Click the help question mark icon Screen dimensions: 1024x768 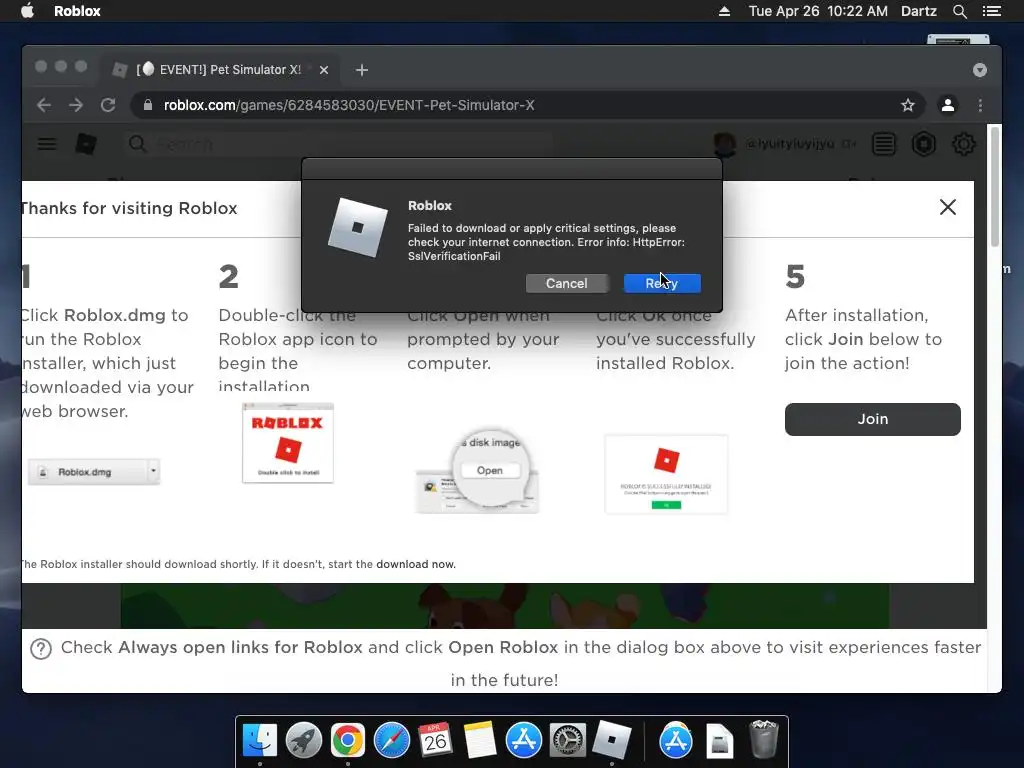pos(40,648)
